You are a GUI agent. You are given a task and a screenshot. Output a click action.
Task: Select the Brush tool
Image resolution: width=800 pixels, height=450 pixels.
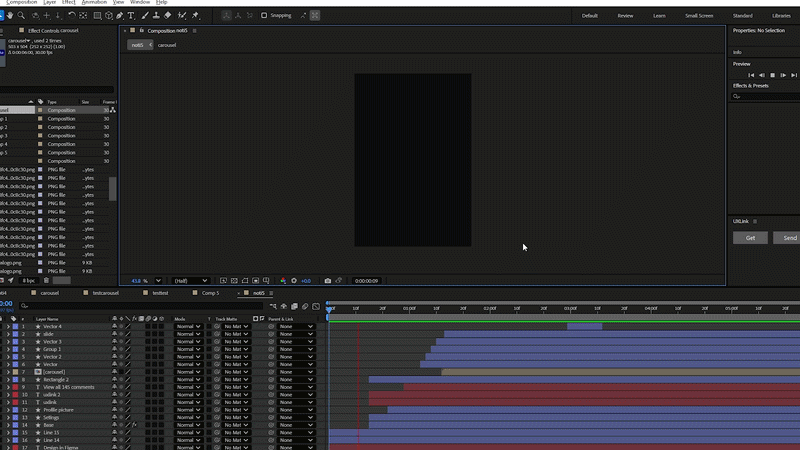145,16
